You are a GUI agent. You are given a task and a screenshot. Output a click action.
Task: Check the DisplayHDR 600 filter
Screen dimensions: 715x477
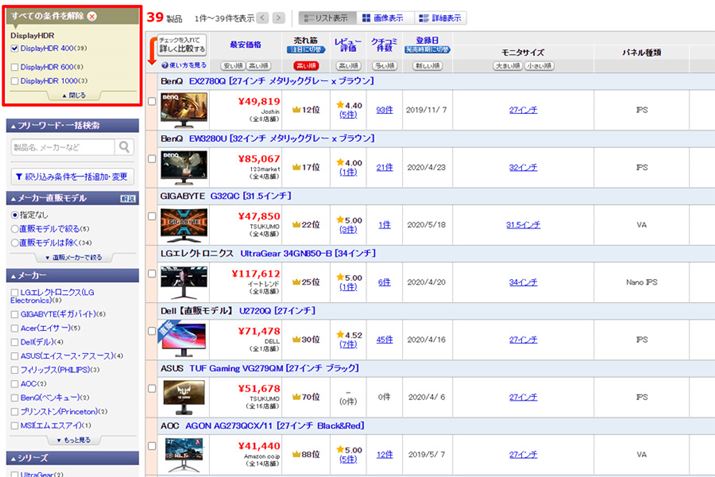[14, 67]
